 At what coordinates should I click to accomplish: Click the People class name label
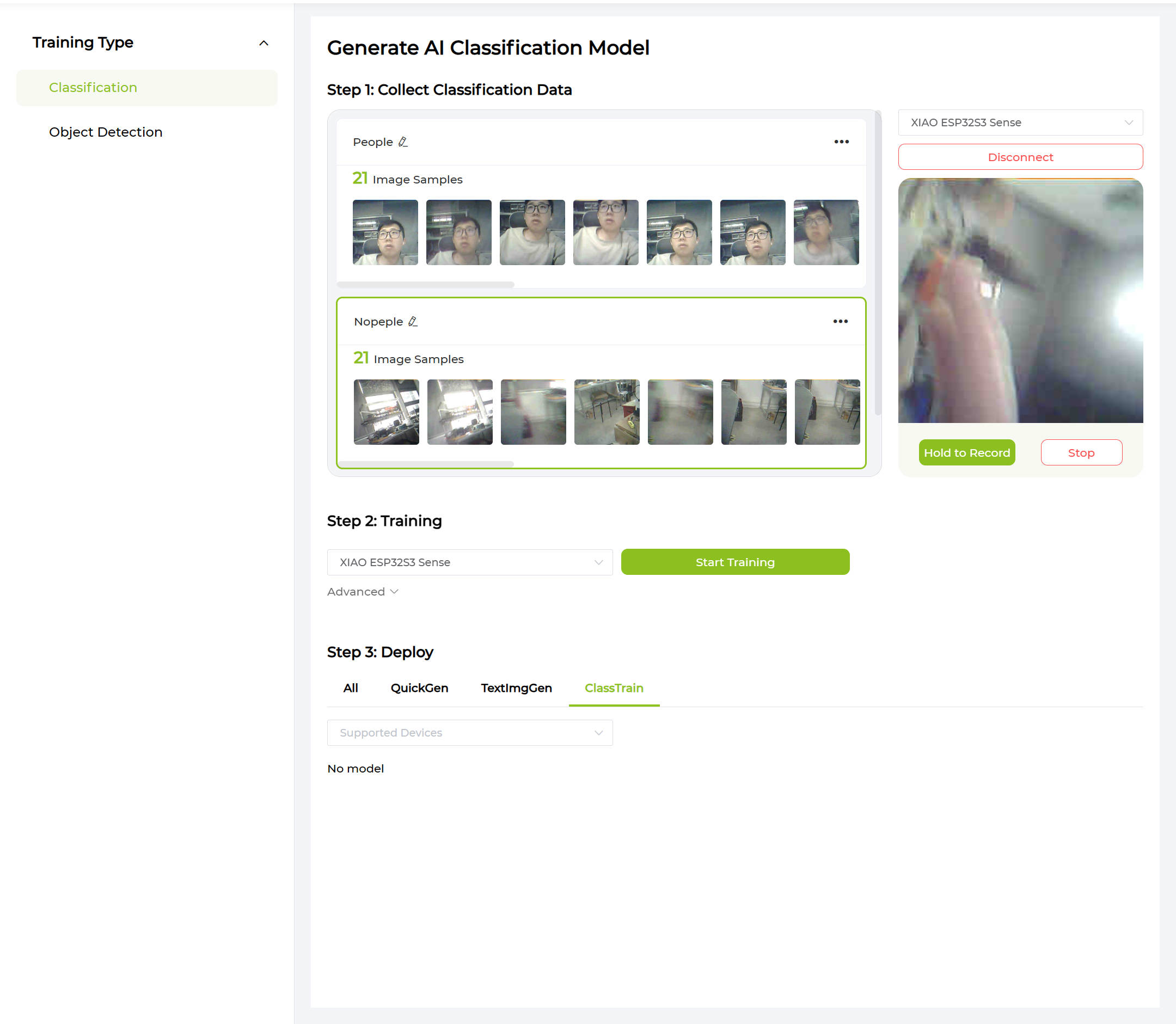click(x=372, y=142)
